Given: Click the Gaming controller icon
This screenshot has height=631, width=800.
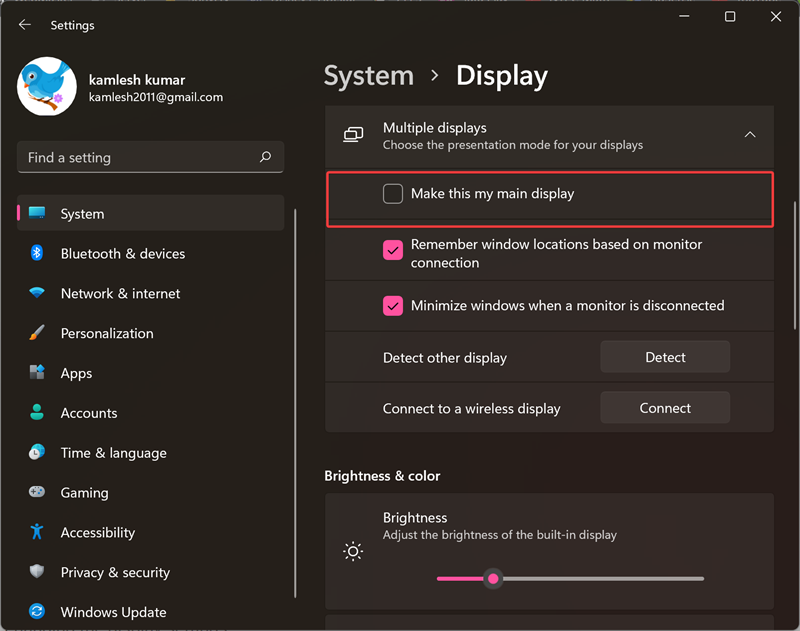Looking at the screenshot, I should click(x=37, y=492).
